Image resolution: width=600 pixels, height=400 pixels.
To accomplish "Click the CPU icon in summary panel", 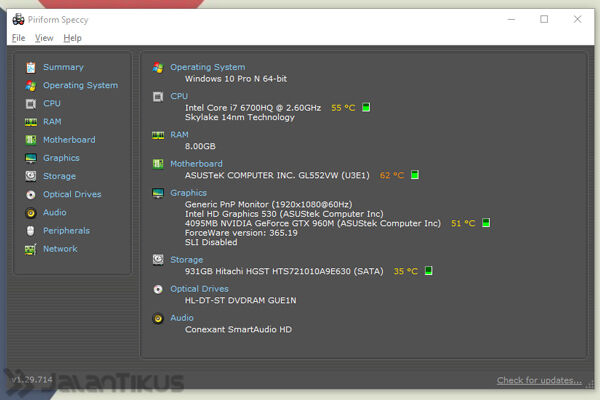I will tap(158, 97).
